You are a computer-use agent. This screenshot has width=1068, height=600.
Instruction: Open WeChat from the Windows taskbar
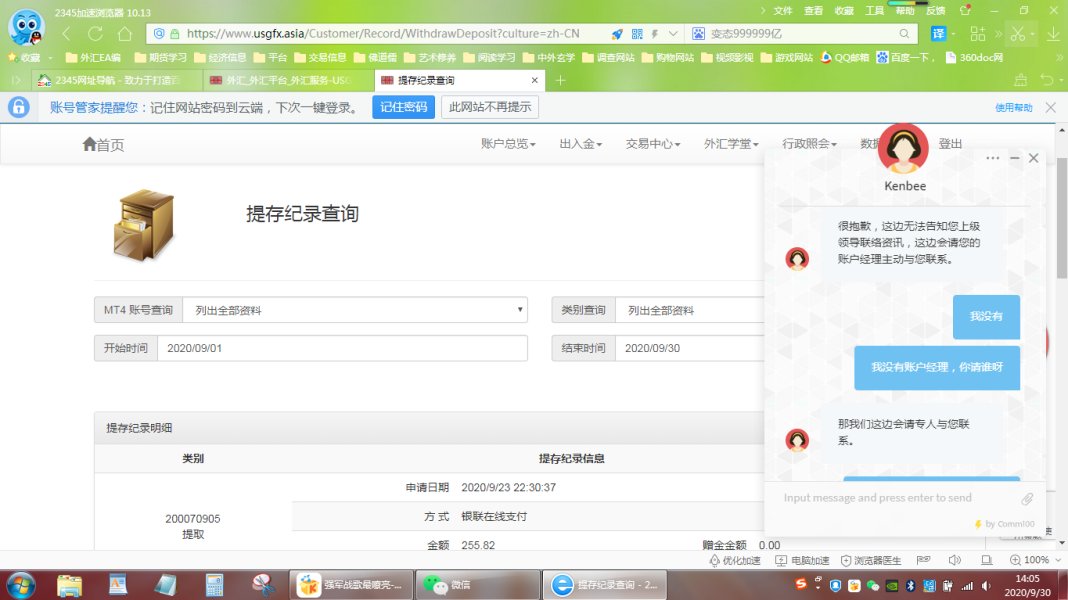[447, 584]
